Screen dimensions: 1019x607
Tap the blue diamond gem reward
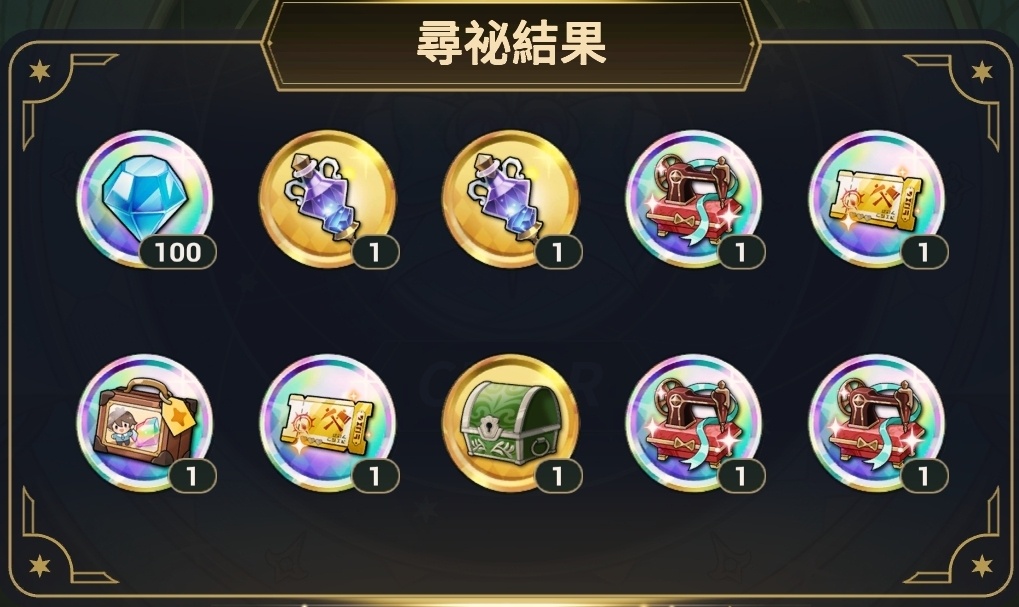(145, 198)
